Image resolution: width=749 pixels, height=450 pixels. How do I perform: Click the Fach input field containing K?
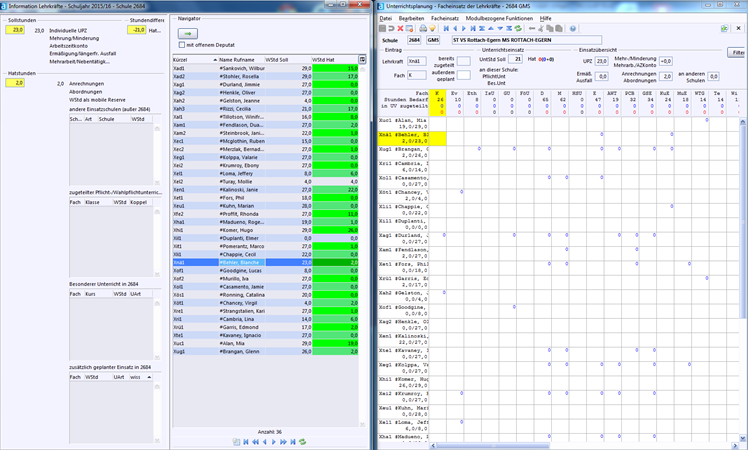pyautogui.click(x=417, y=75)
